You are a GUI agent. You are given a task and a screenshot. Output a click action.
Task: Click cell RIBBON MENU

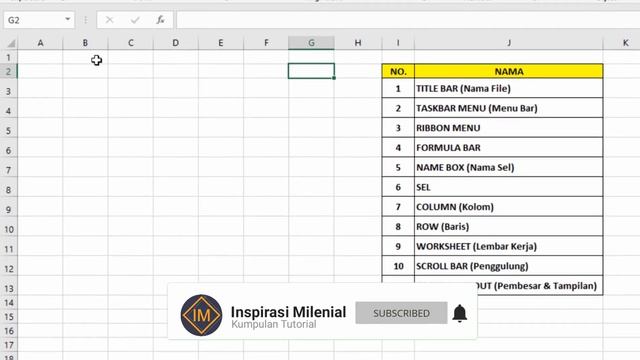coord(509,128)
